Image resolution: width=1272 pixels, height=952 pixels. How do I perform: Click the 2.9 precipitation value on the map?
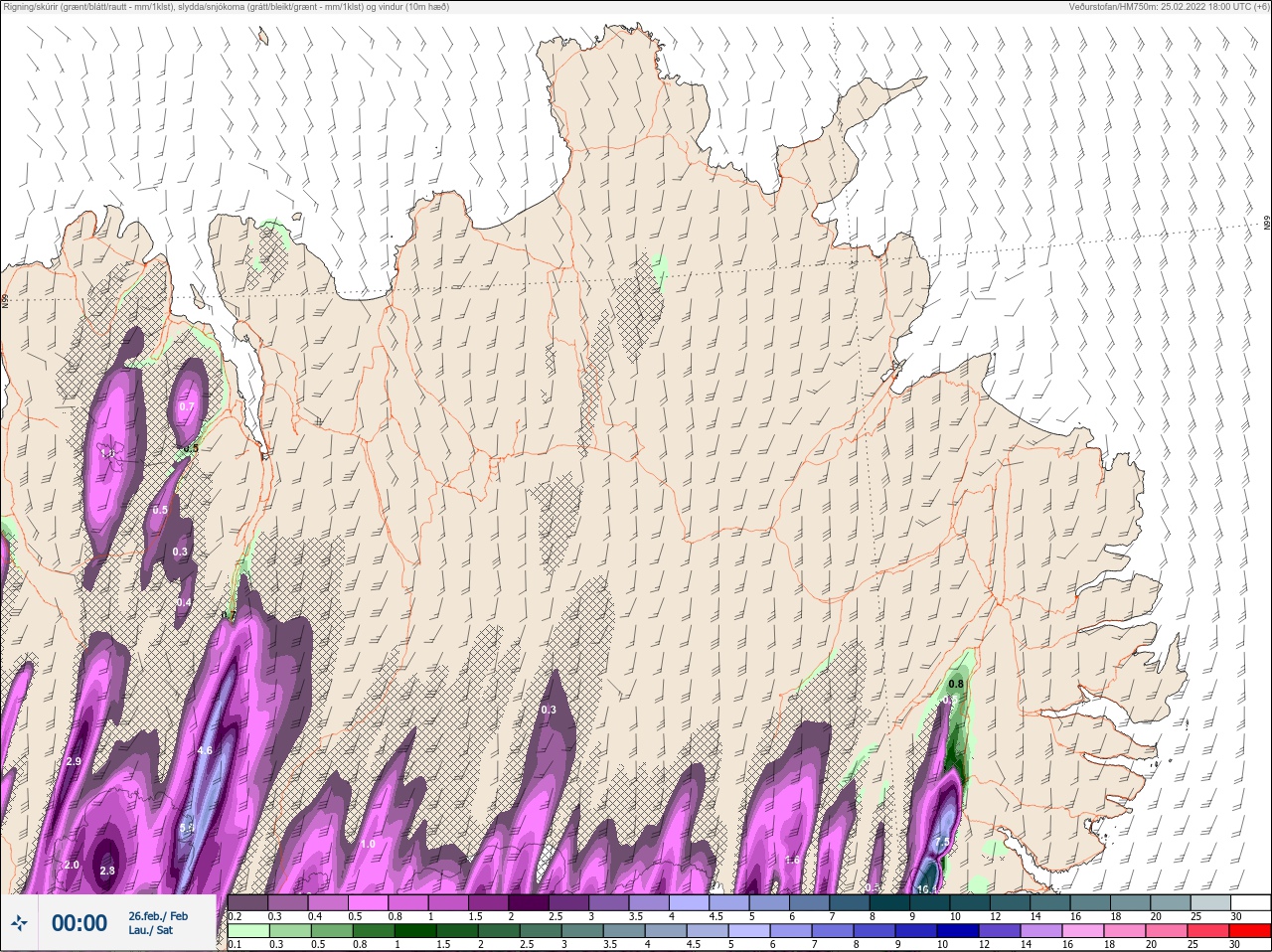point(73,761)
